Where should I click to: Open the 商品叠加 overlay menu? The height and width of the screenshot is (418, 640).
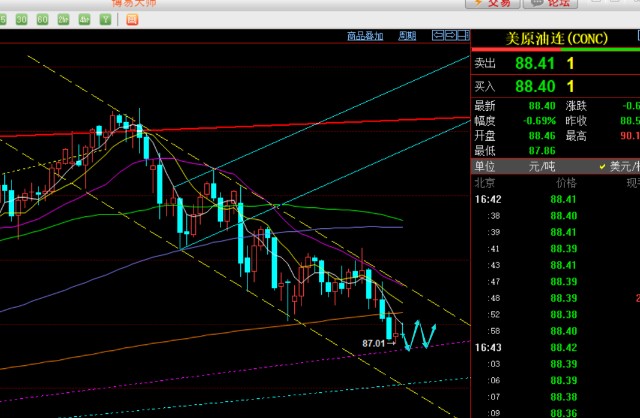click(x=365, y=36)
